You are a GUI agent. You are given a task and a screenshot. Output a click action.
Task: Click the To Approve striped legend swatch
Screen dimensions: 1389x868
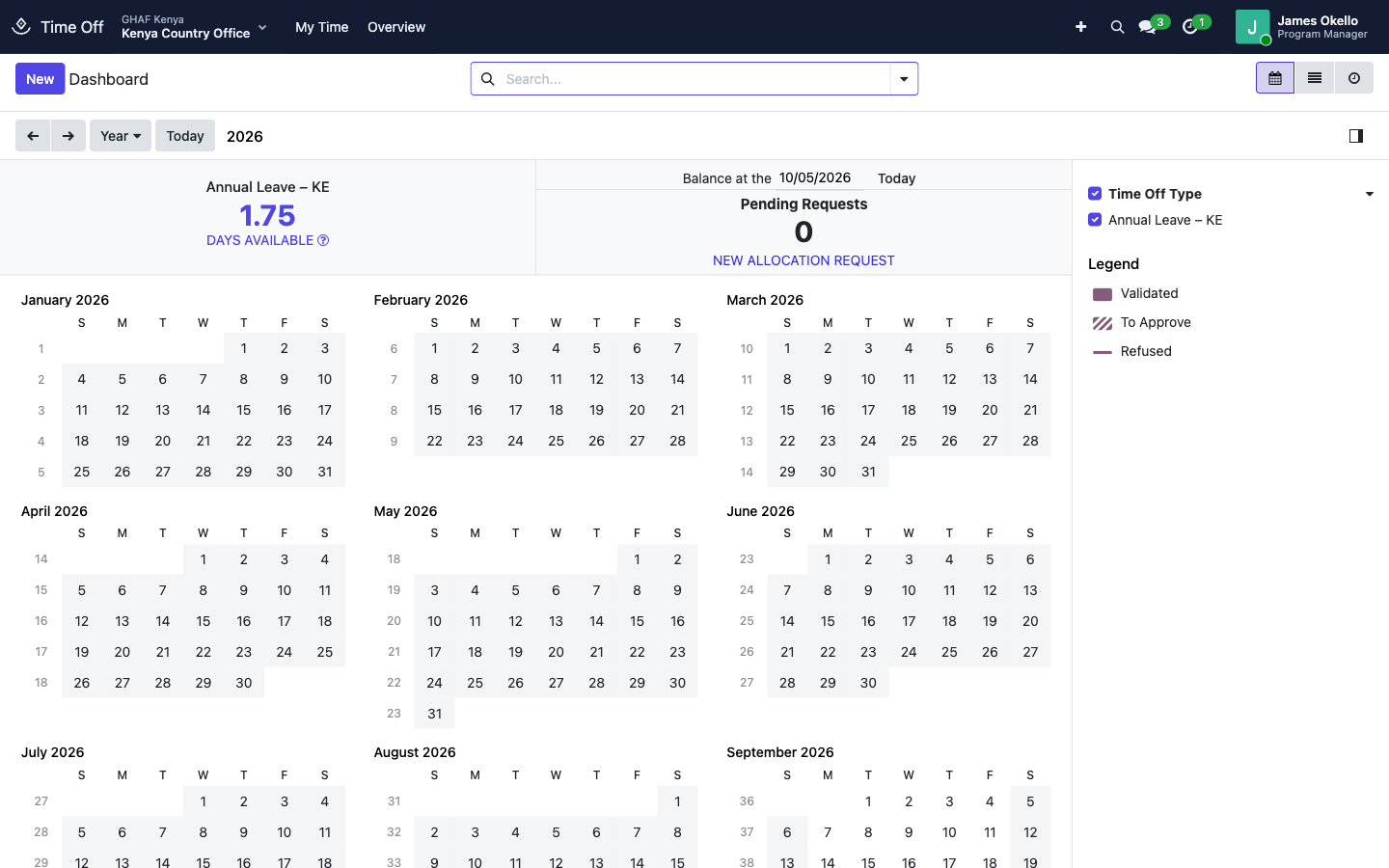(1103, 323)
